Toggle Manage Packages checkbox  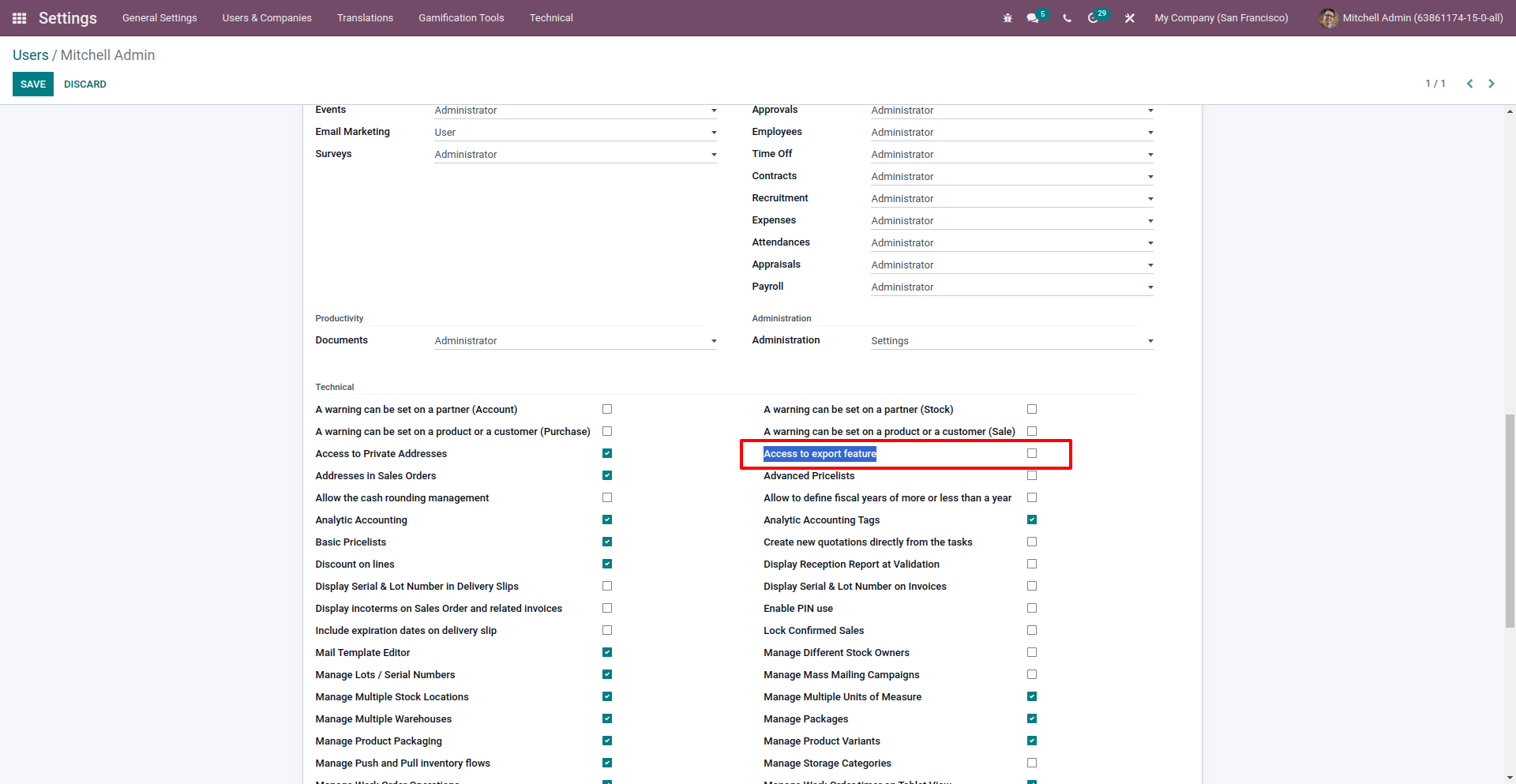(1032, 718)
